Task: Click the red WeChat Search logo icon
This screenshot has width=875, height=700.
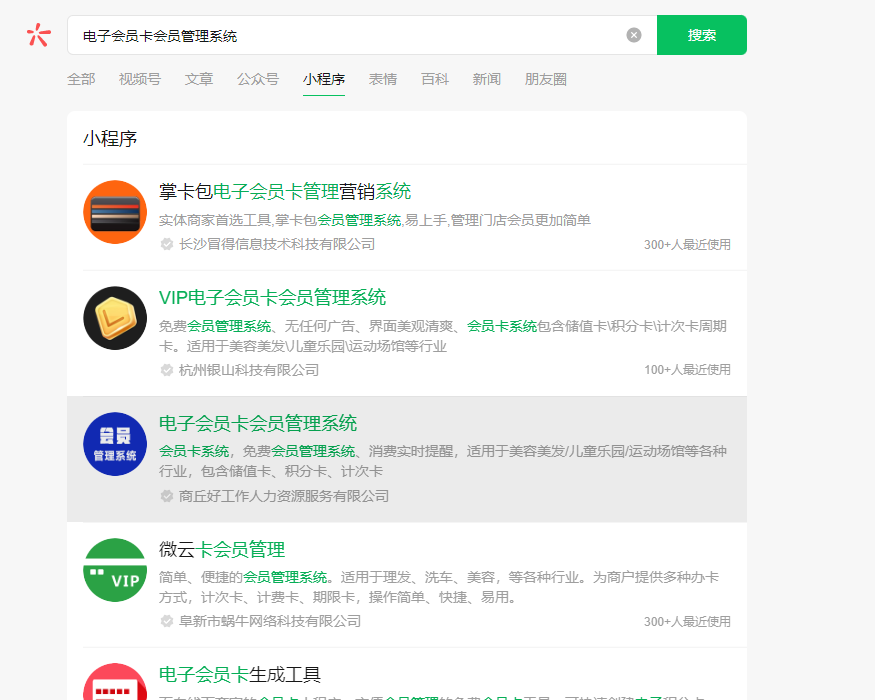Action: (x=39, y=35)
